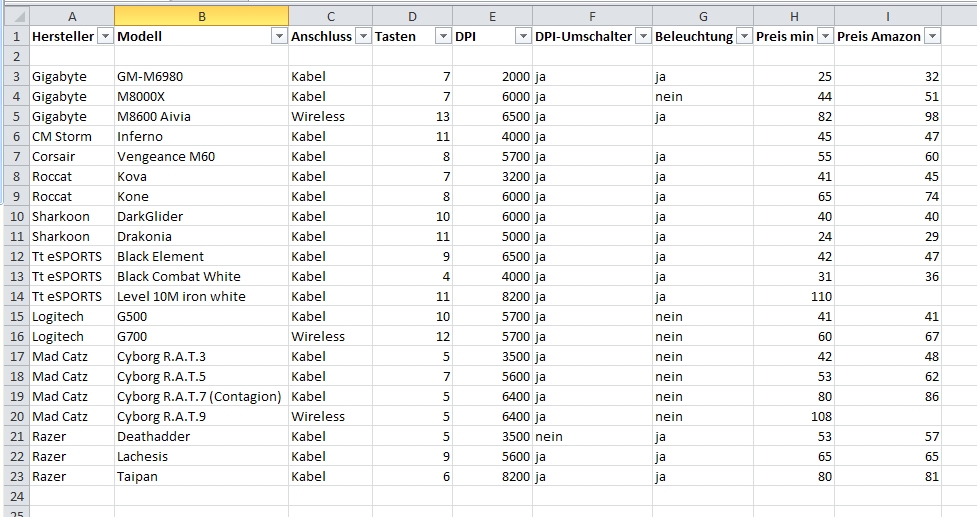
Task: Open the Tasten filter dropdown
Action: 443,36
